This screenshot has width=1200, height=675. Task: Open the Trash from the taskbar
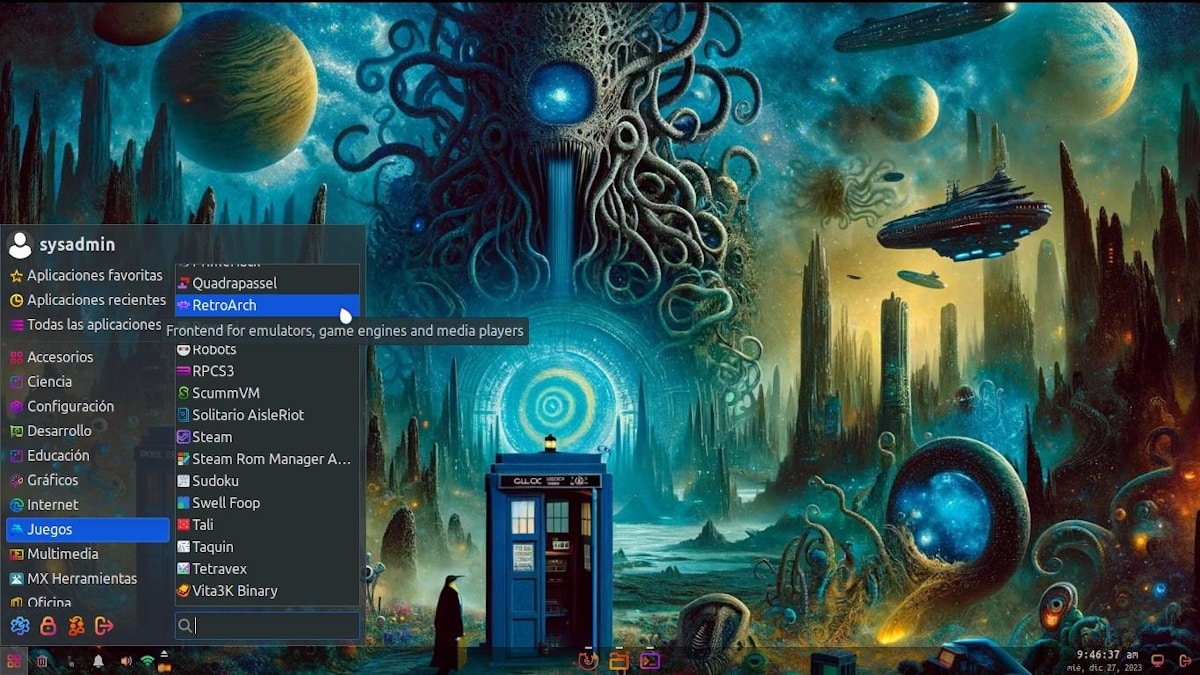[x=42, y=661]
